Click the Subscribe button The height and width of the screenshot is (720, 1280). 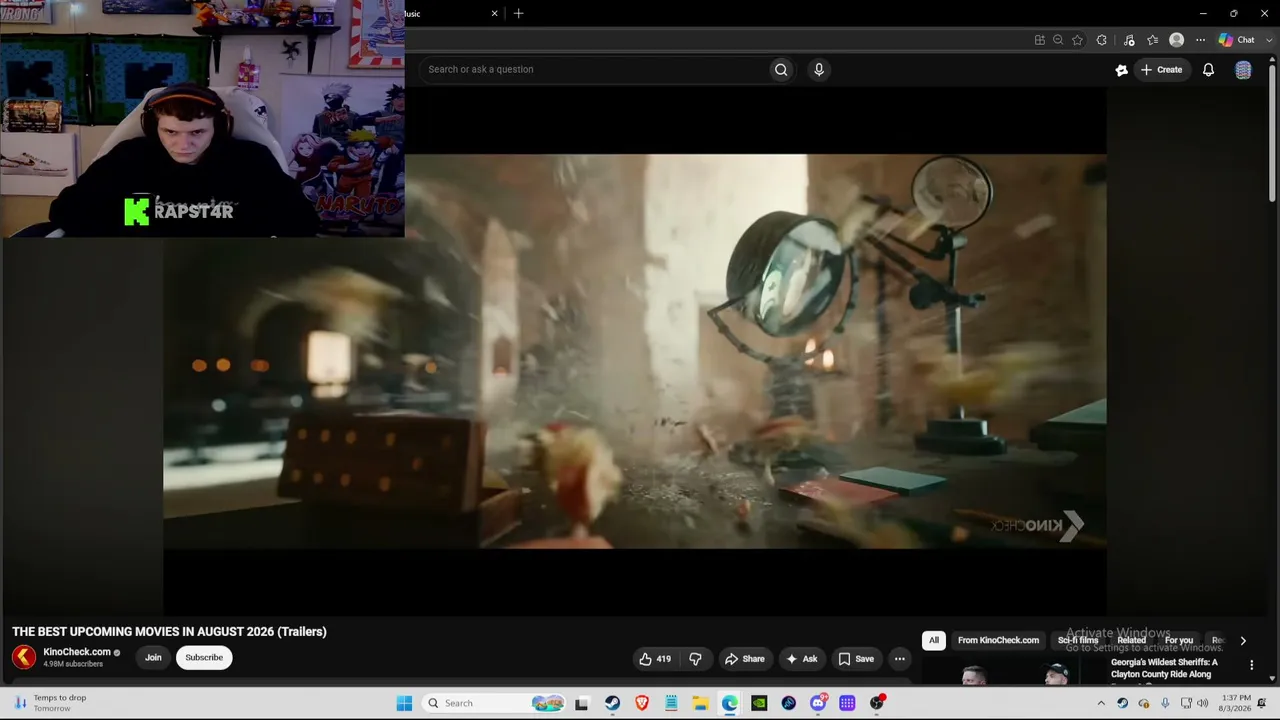point(204,657)
